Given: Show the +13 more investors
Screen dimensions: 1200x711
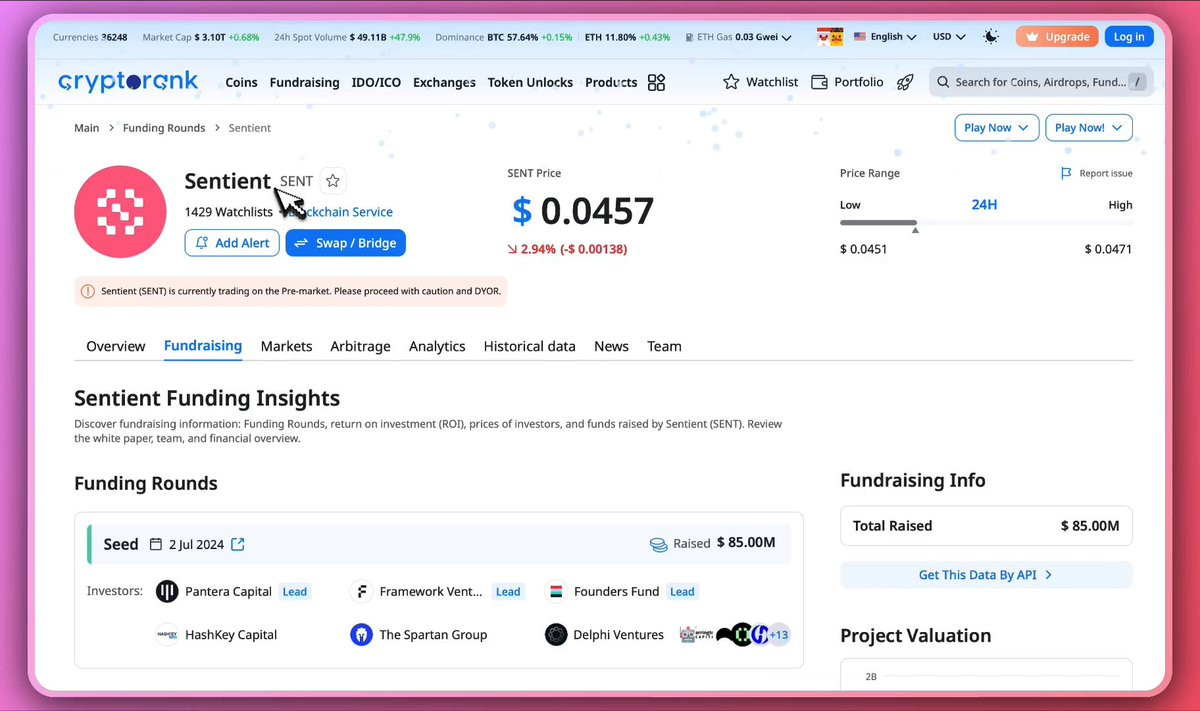Looking at the screenshot, I should [x=778, y=634].
